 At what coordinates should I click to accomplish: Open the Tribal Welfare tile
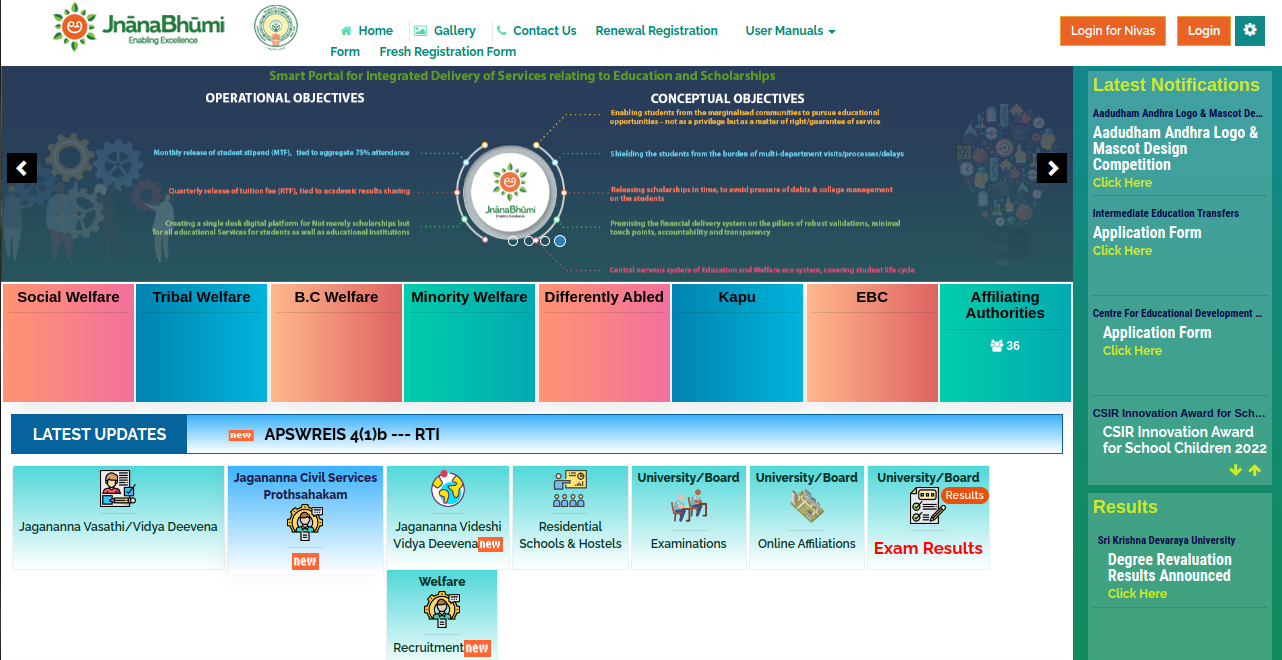point(202,343)
